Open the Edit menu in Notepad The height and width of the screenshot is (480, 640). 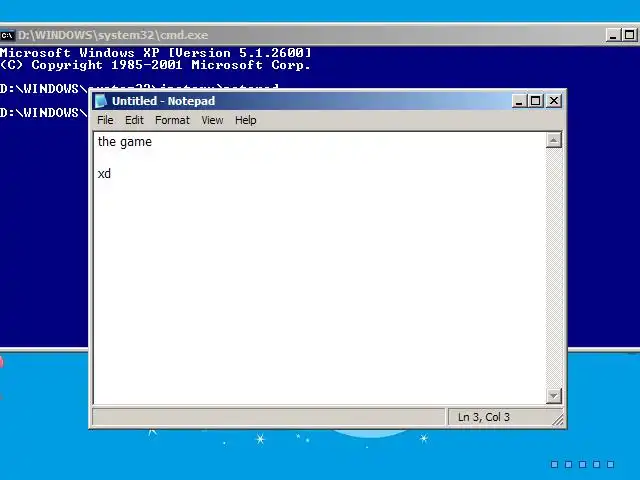point(134,120)
